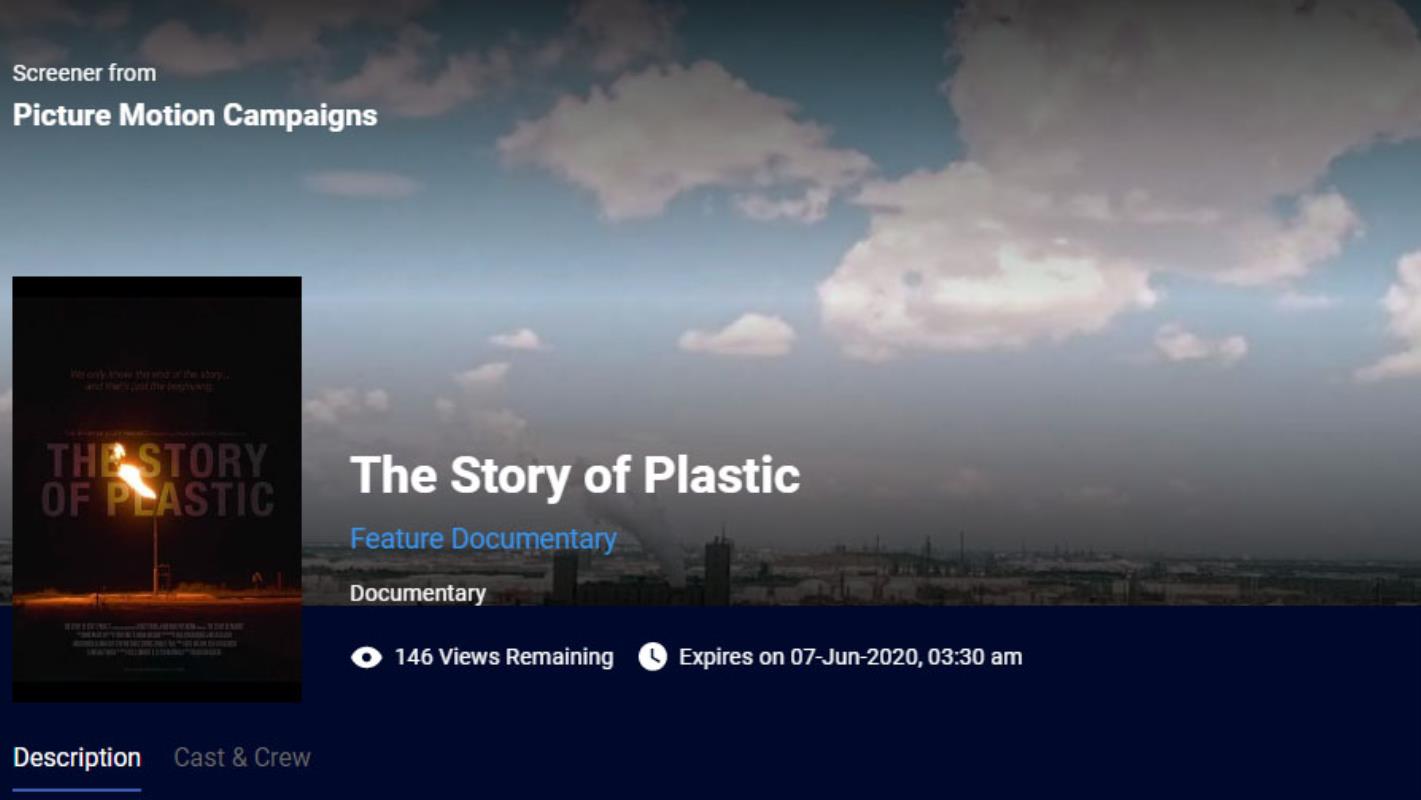Click the blue underline beneath Description
Viewport: 1421px width, 800px height.
[x=77, y=790]
